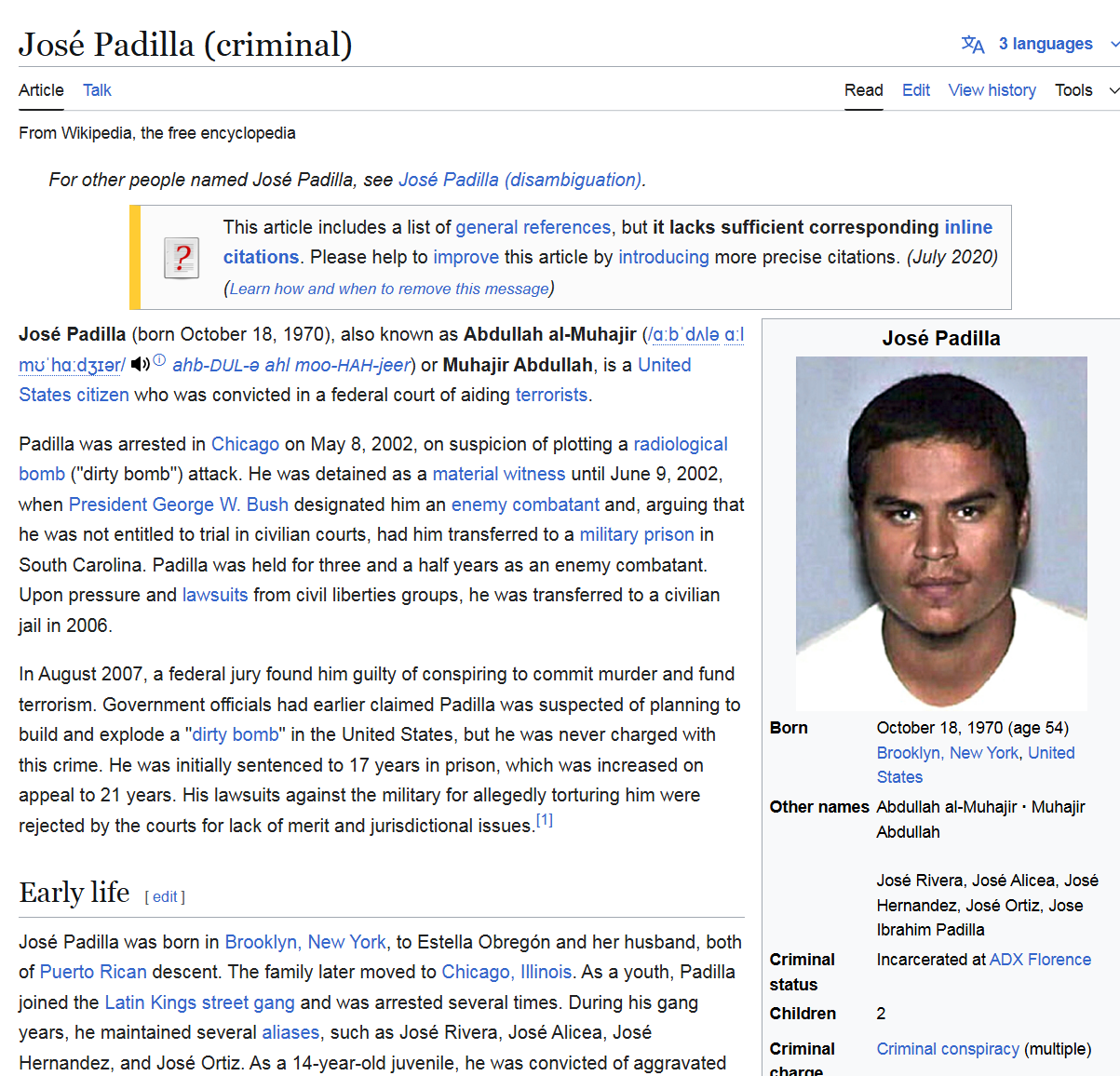Click the infobox birth date October 18, 1970
The width and height of the screenshot is (1120, 1076).
(x=939, y=728)
